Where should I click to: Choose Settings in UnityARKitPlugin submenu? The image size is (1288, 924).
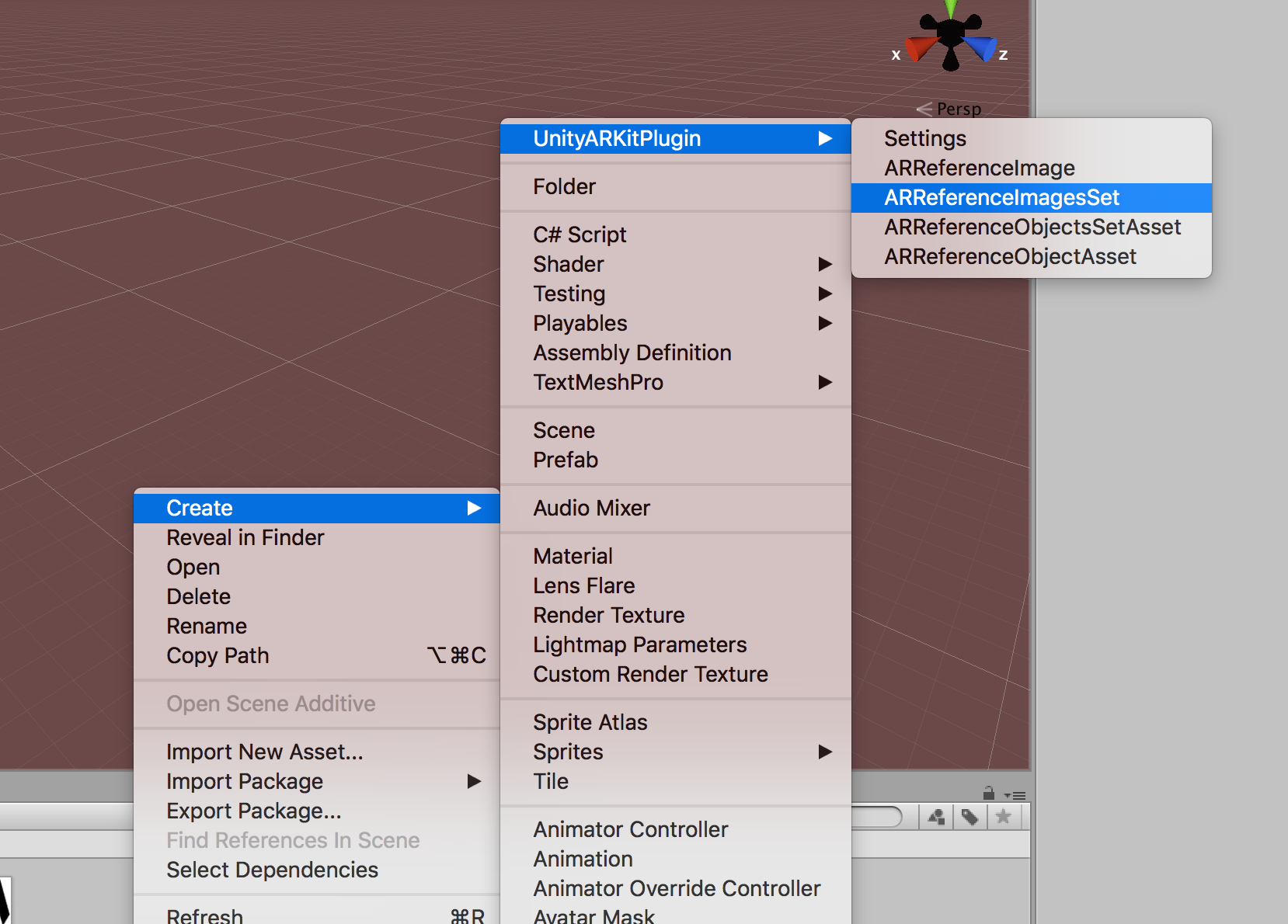pos(1032,138)
